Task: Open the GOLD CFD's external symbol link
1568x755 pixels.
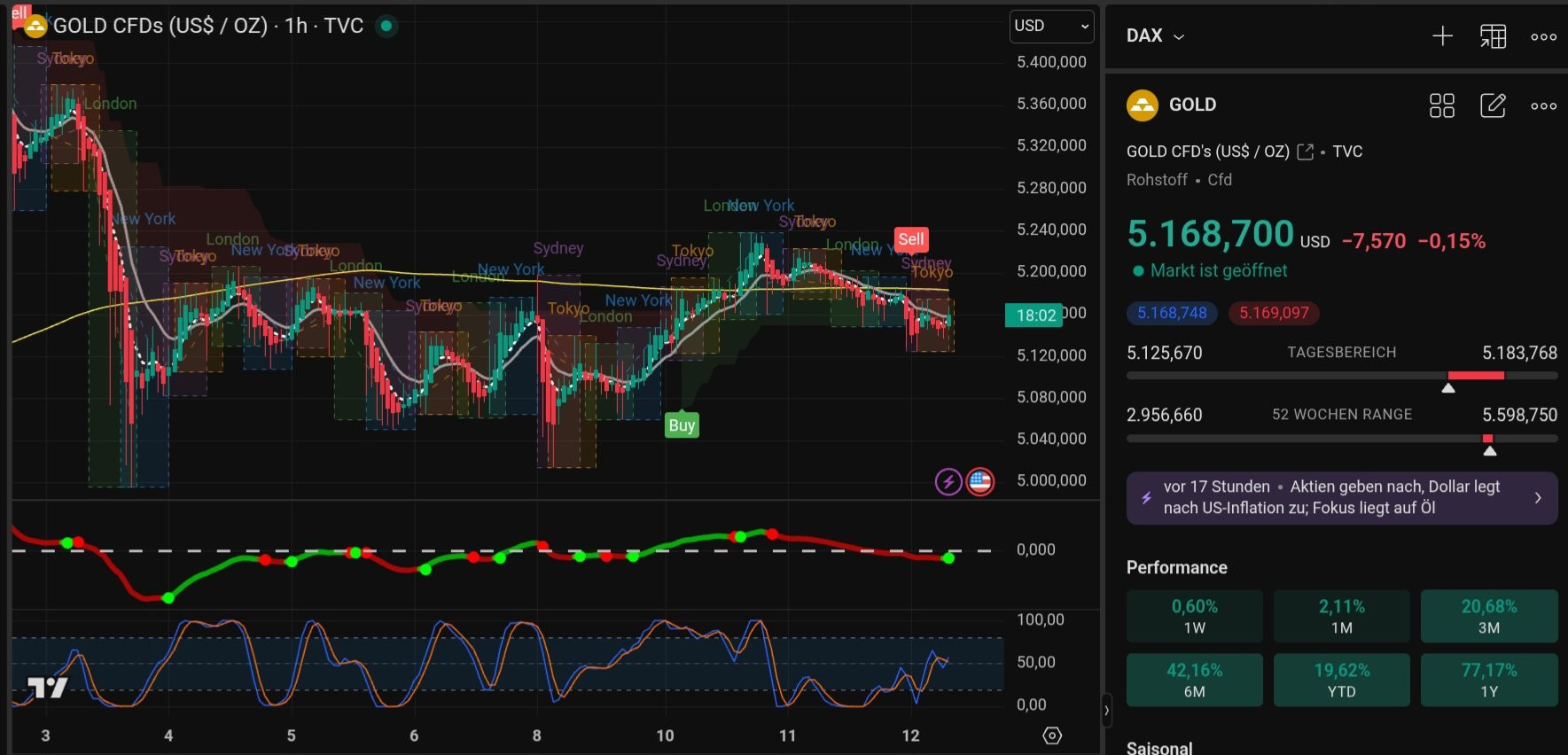Action: click(1305, 152)
